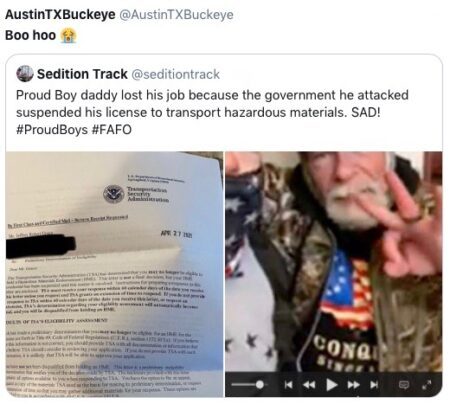Viewport: 450px width, 404px height.
Task: Skip to the beginning of the video
Action: pyautogui.click(x=289, y=385)
